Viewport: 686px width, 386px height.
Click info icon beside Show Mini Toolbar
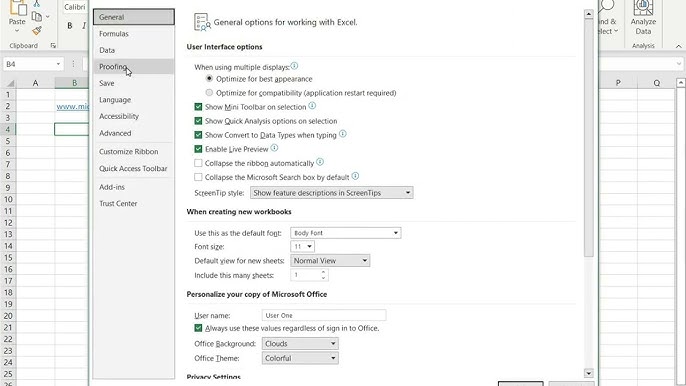click(x=312, y=106)
